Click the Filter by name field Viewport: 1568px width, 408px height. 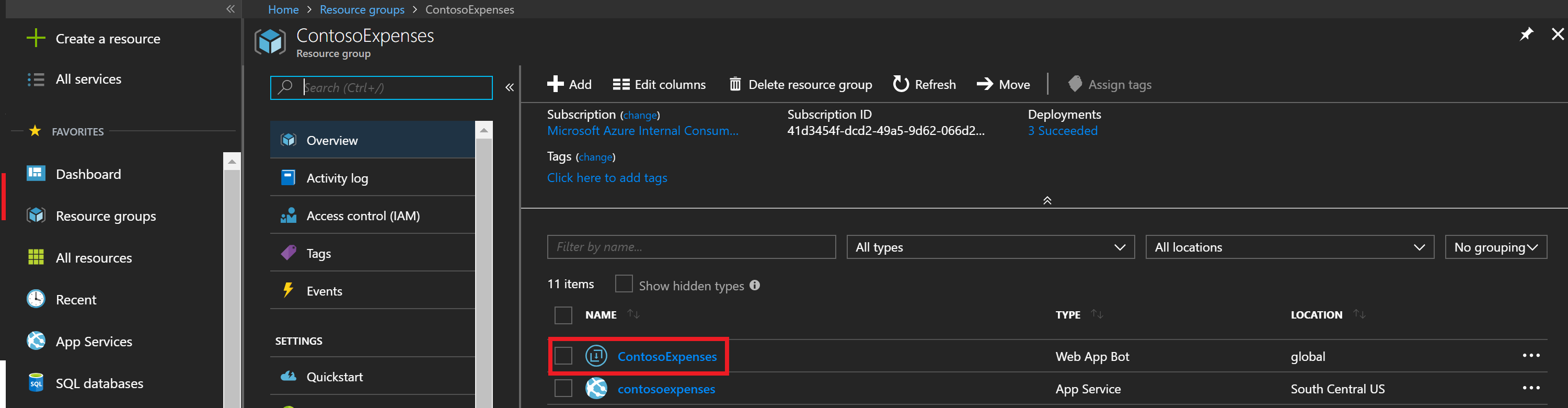(691, 246)
